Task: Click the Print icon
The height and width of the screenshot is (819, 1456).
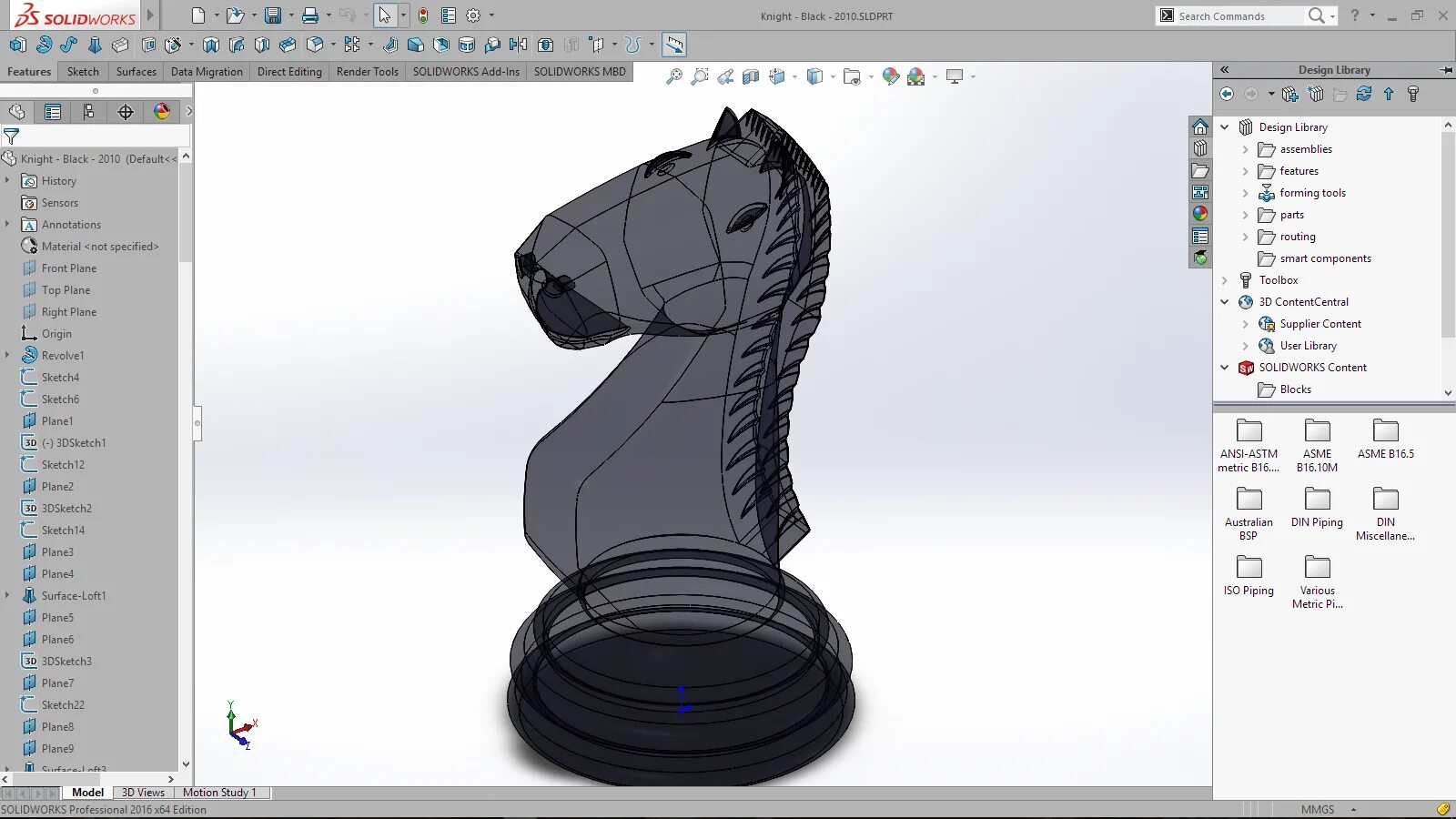Action: pos(310,15)
